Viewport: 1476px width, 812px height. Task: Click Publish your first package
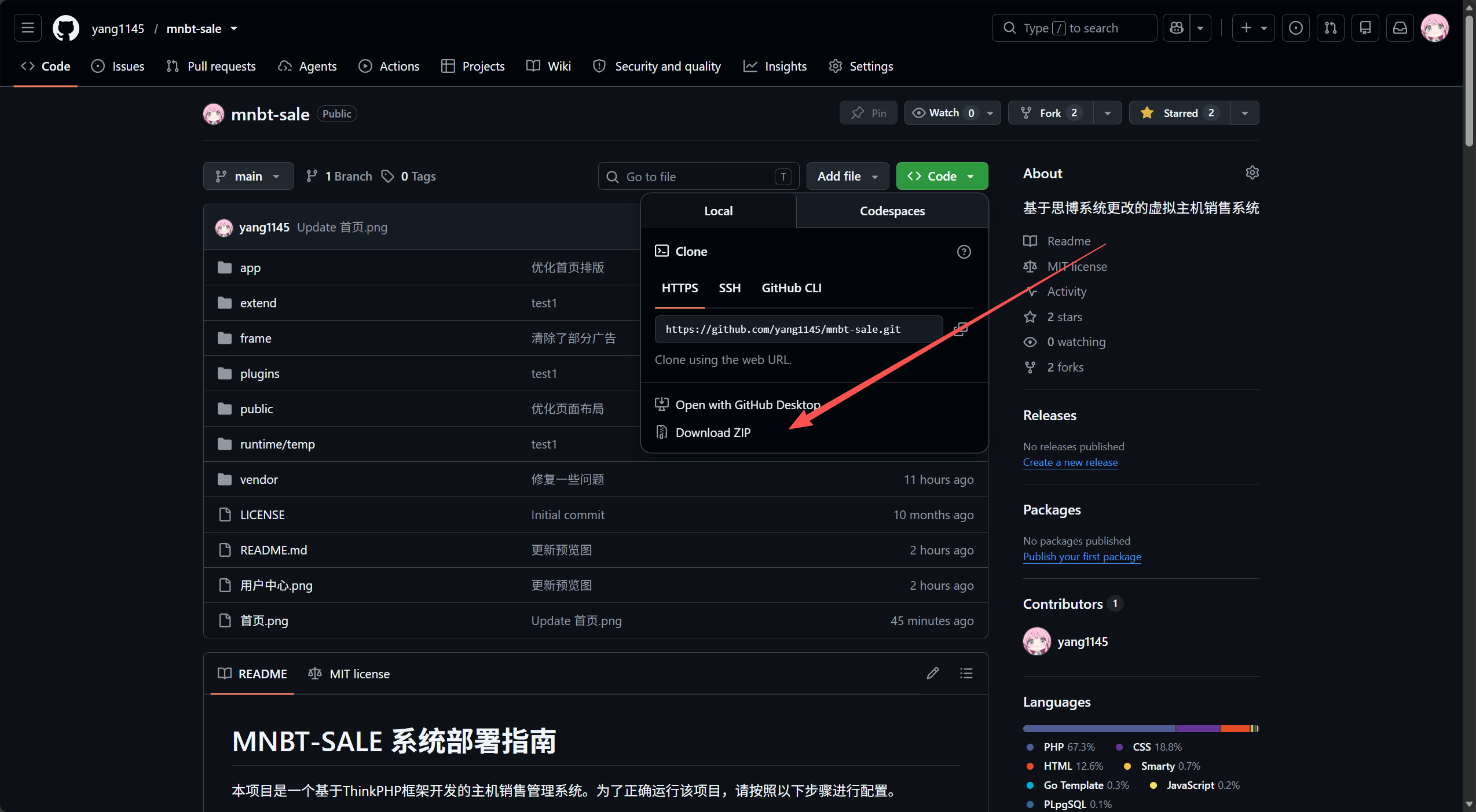pos(1082,556)
